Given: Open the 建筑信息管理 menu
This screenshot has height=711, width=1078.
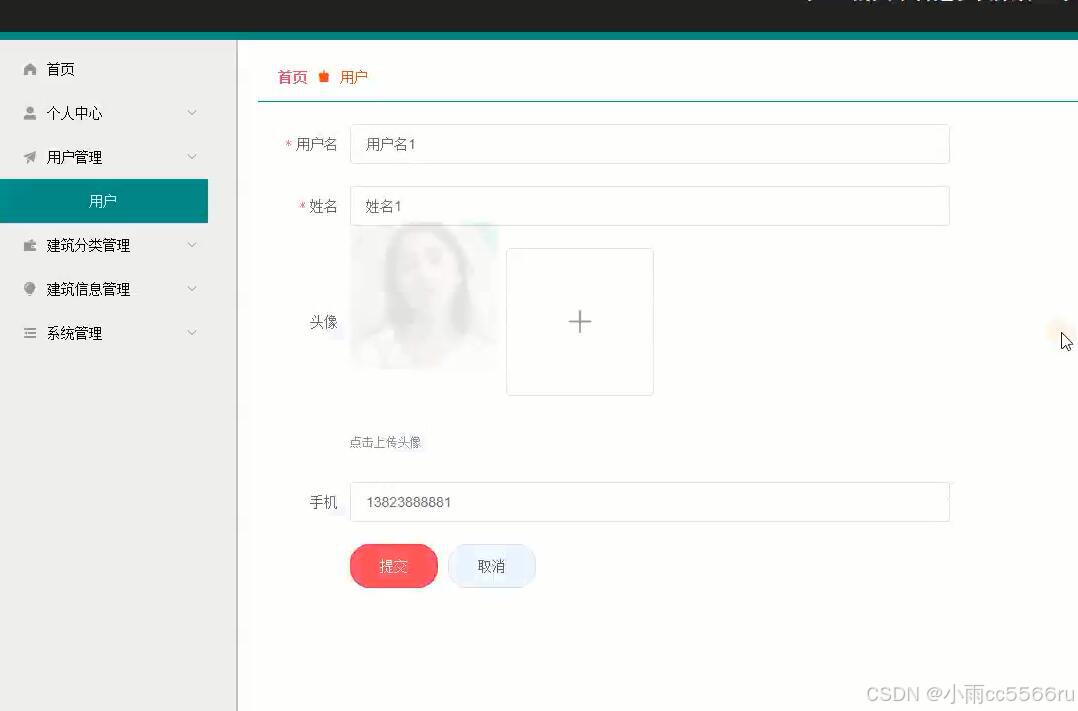Looking at the screenshot, I should [x=191, y=289].
